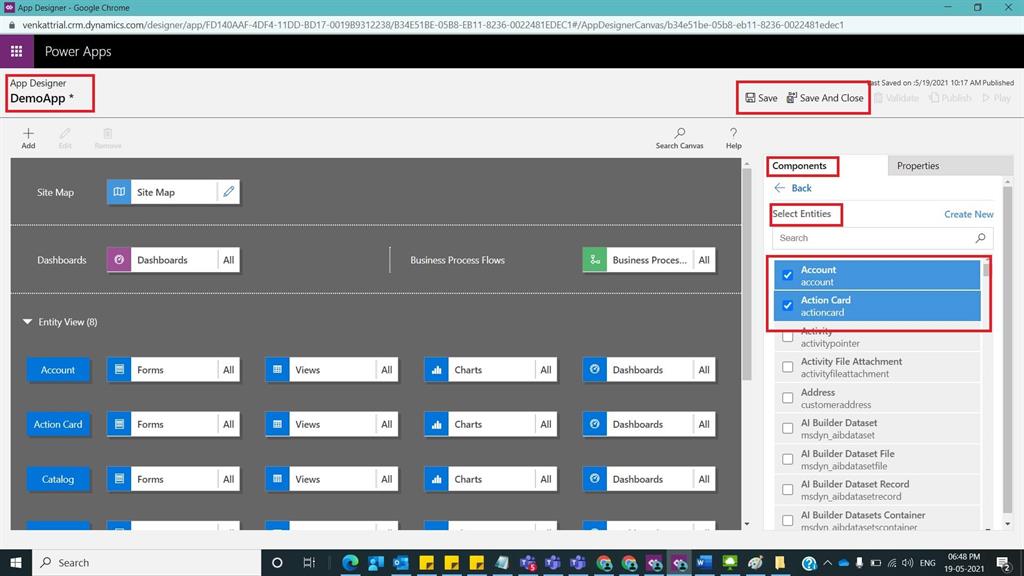Open the All dashboards dropdown for Action Card
Image resolution: width=1024 pixels, height=576 pixels.
pyautogui.click(x=704, y=424)
